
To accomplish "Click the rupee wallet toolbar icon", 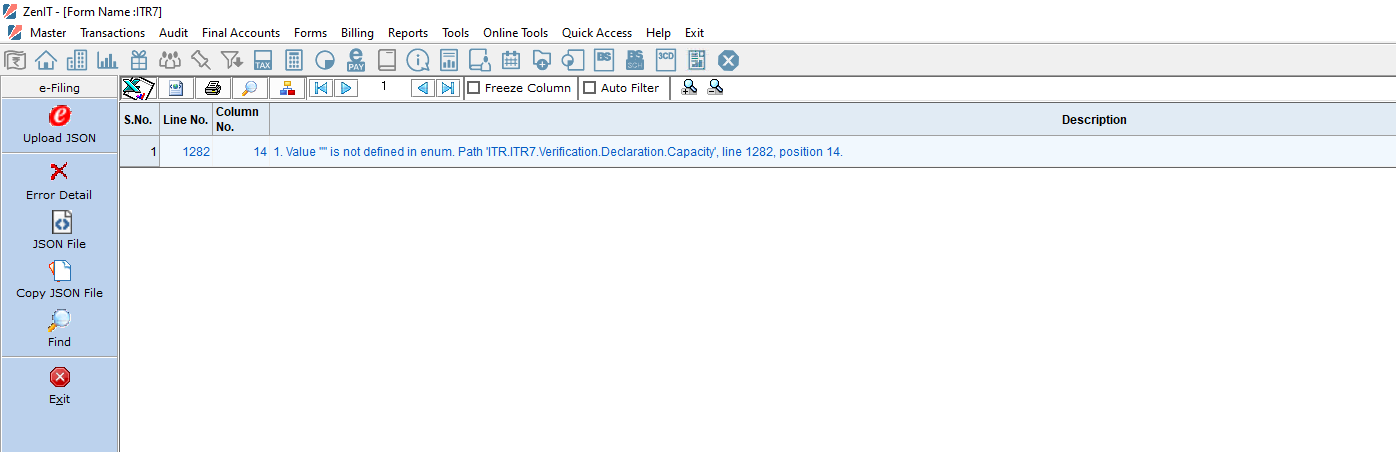I will [15, 61].
